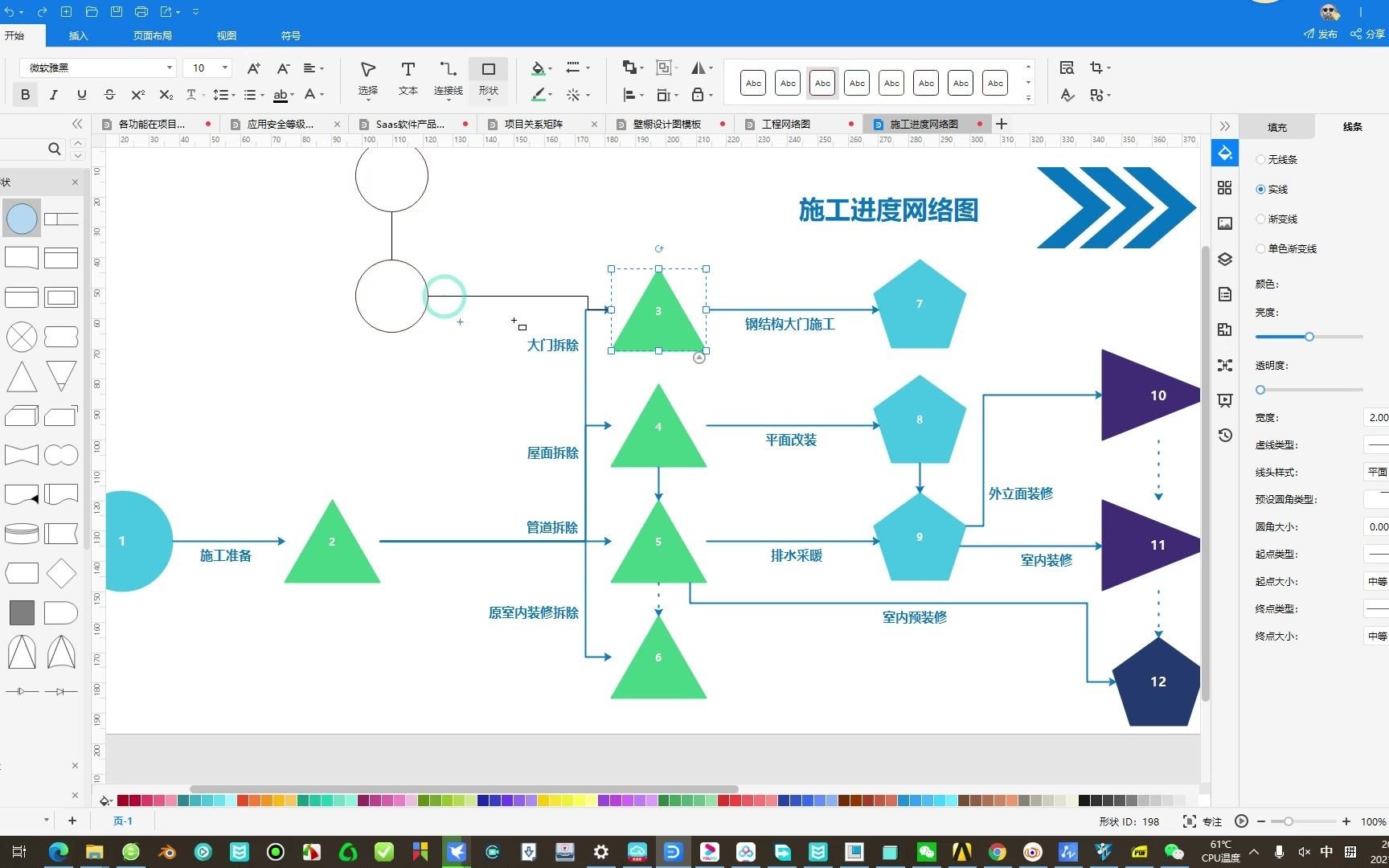Open the layers panel icon in right sidebar
This screenshot has height=868, width=1389.
(1224, 259)
